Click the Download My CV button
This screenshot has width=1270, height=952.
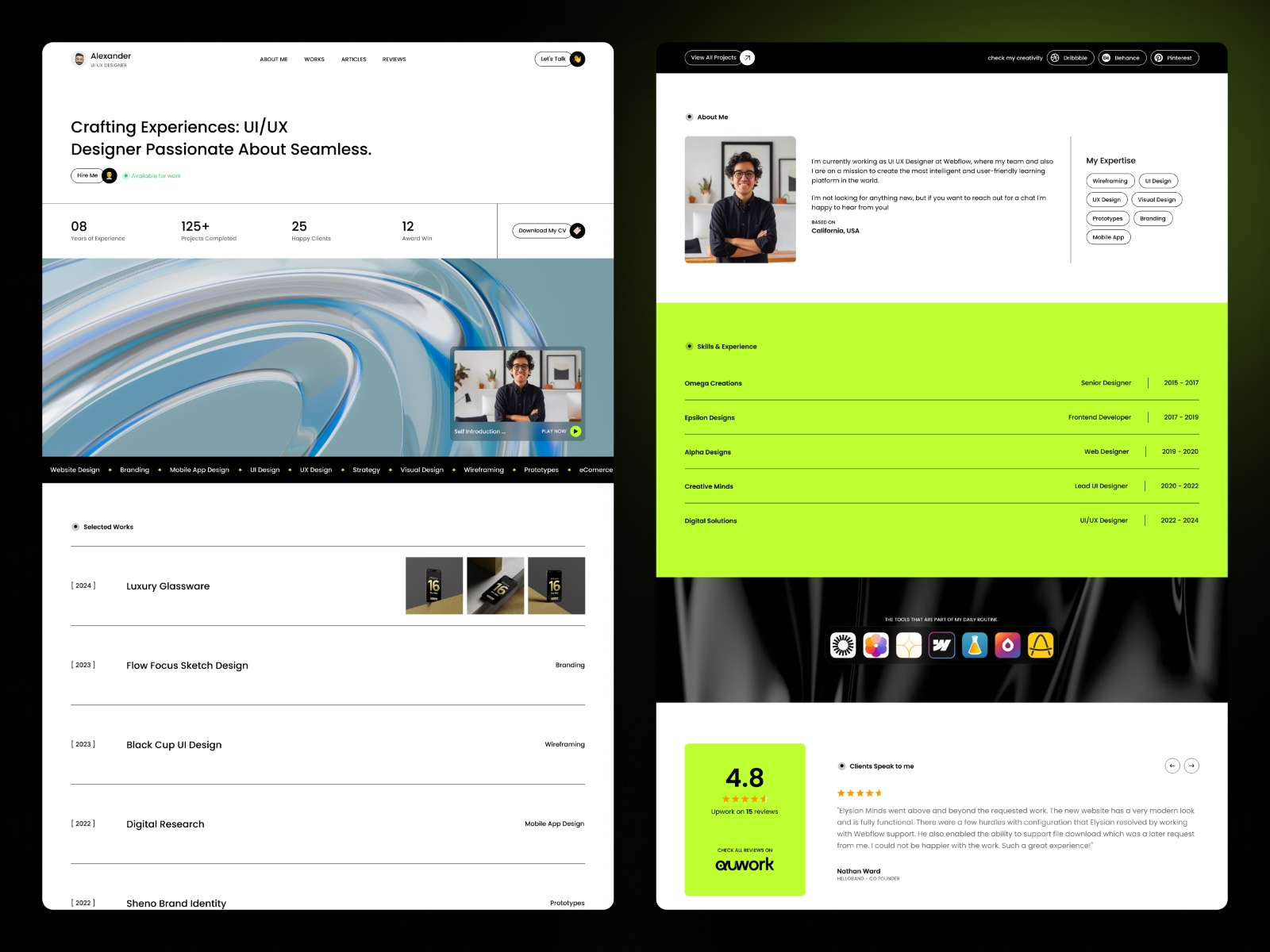[543, 231]
